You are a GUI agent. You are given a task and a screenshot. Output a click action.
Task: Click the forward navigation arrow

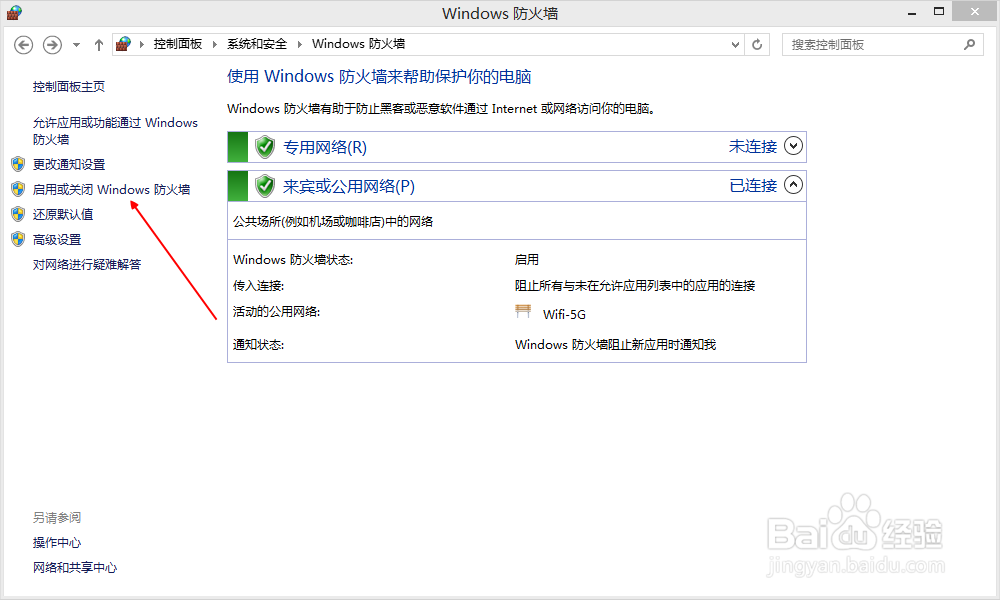click(x=52, y=44)
